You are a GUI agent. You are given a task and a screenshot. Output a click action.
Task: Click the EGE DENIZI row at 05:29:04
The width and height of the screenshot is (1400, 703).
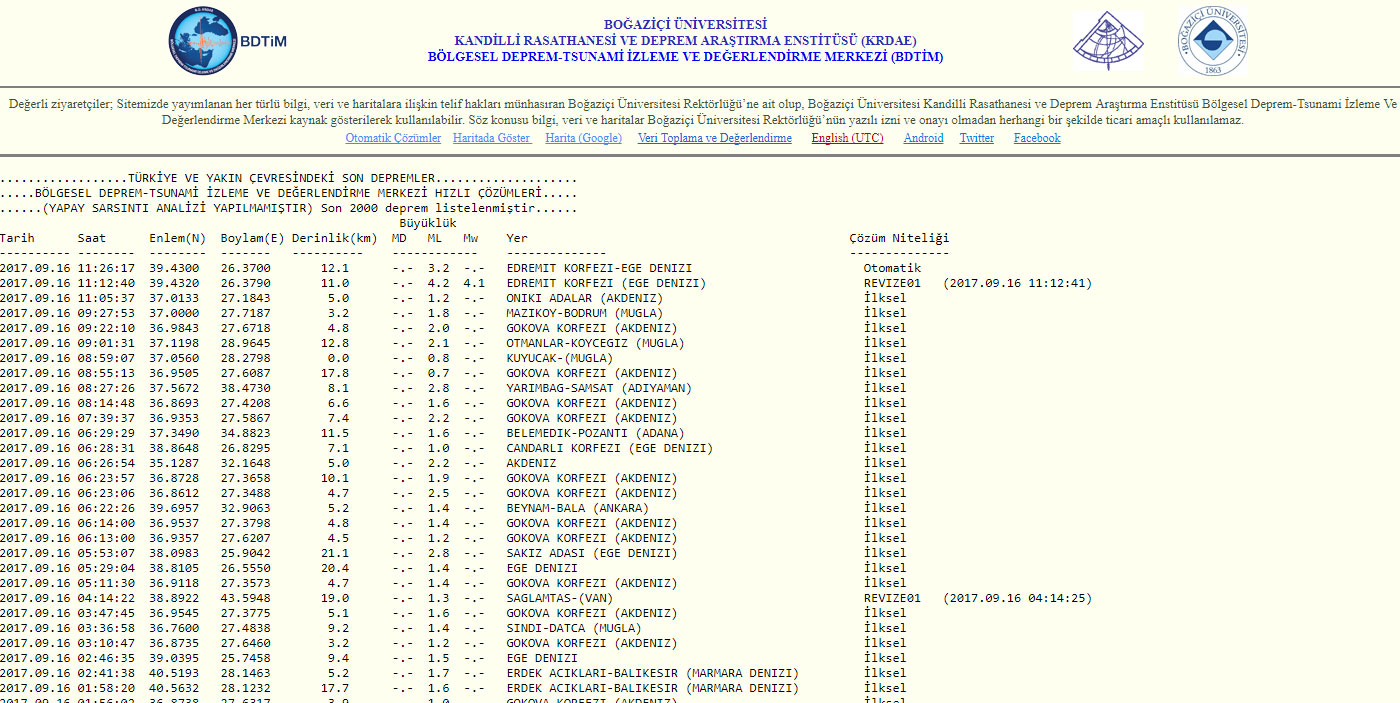[453, 568]
